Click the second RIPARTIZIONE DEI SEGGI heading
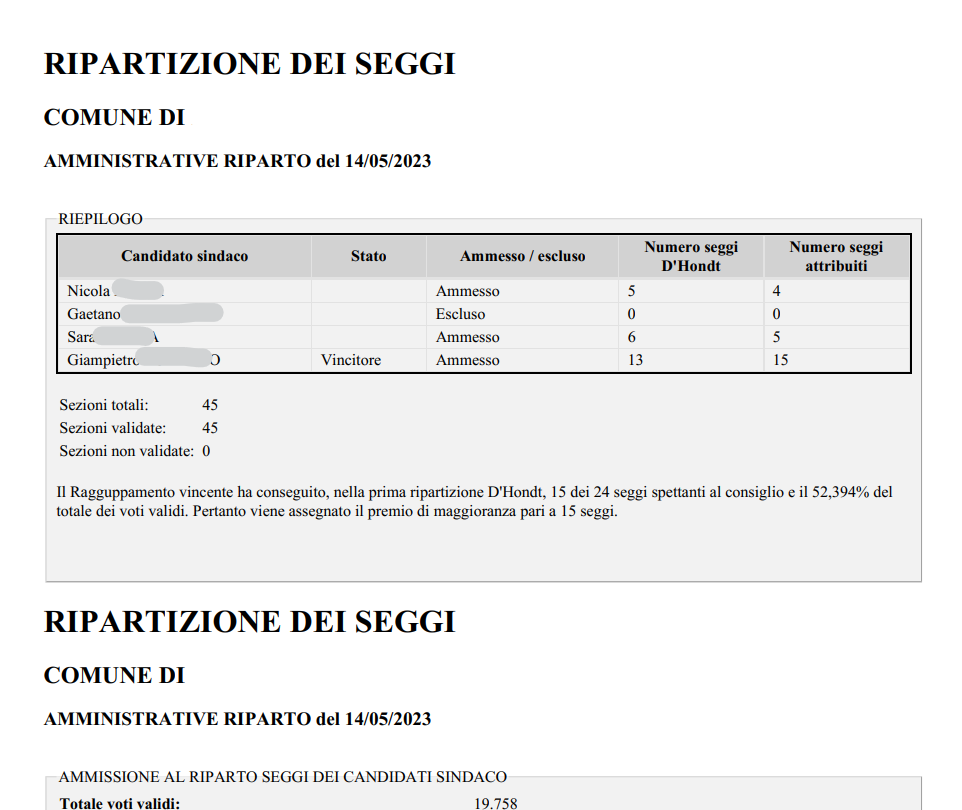 click(x=250, y=622)
